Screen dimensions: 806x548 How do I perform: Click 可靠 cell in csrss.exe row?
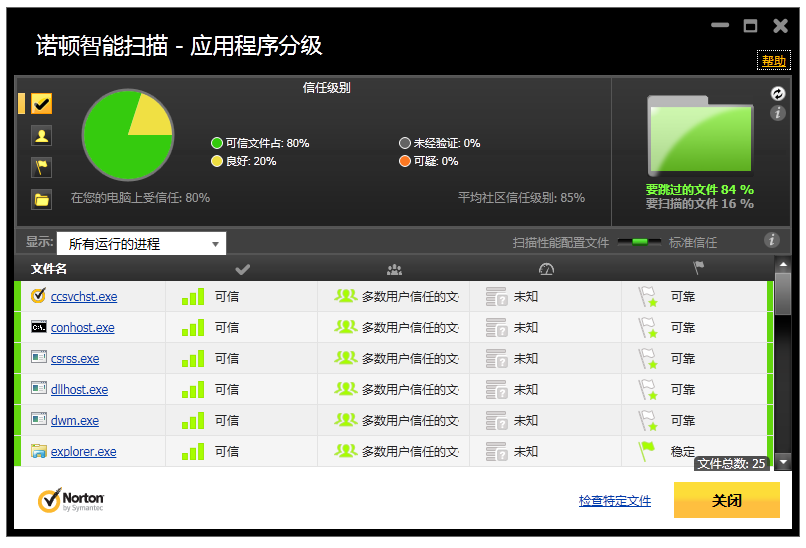(x=683, y=359)
